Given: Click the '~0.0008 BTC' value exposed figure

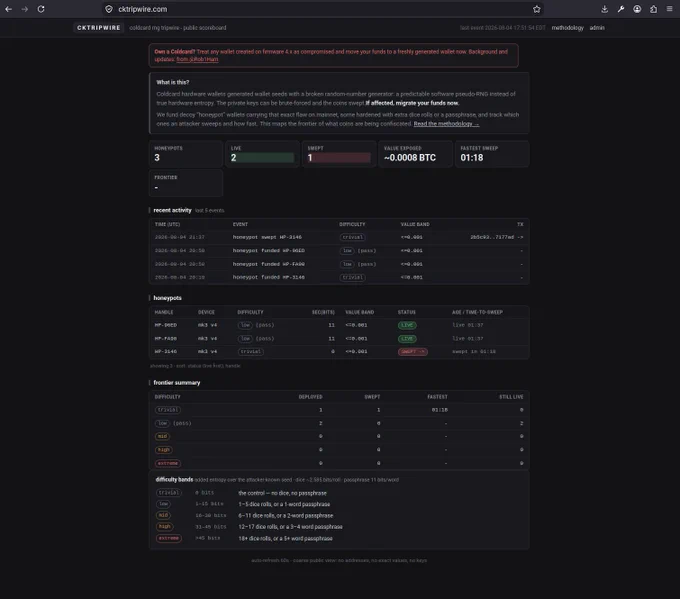Looking at the screenshot, I should pos(410,157).
